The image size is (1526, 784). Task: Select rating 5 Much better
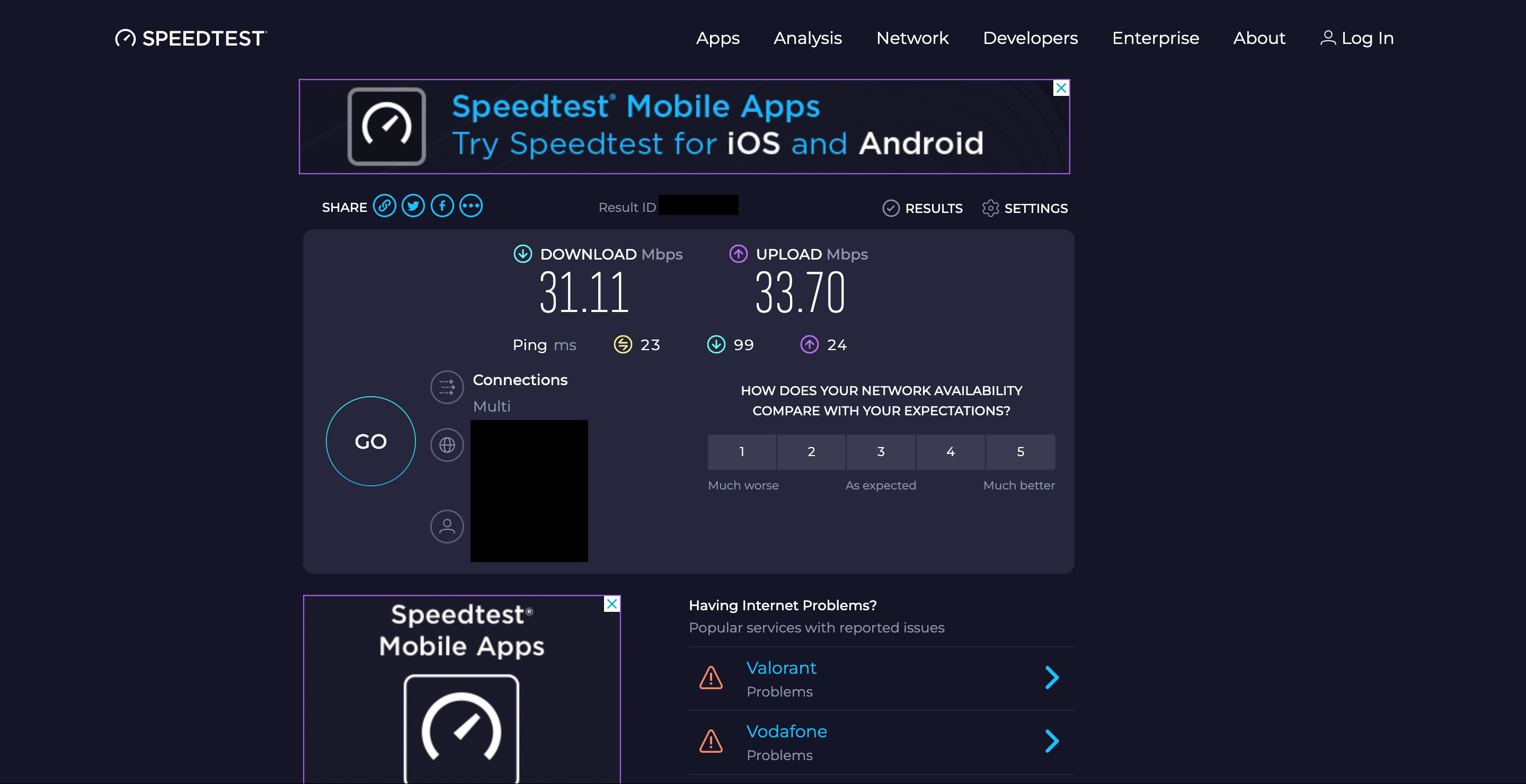(x=1020, y=452)
